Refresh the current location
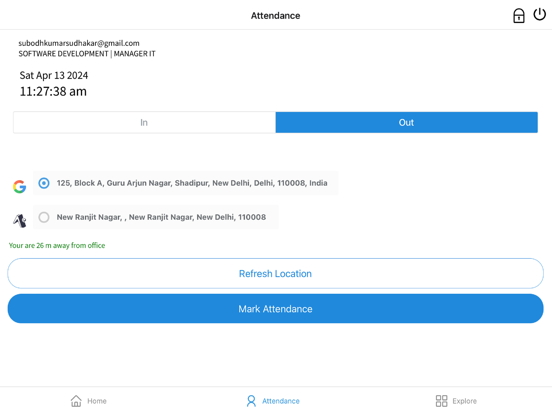This screenshot has height=414, width=552. [275, 274]
